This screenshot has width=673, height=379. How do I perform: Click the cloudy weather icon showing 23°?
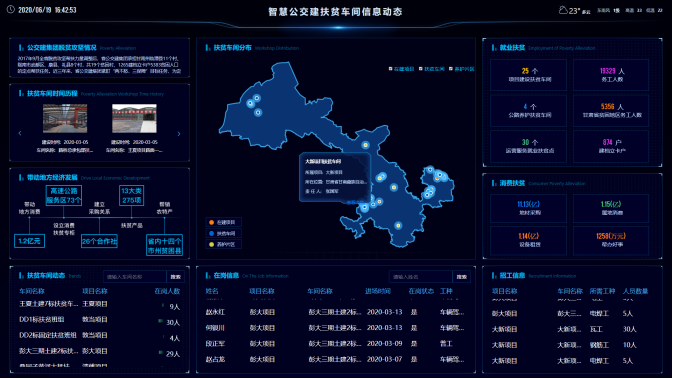point(563,10)
